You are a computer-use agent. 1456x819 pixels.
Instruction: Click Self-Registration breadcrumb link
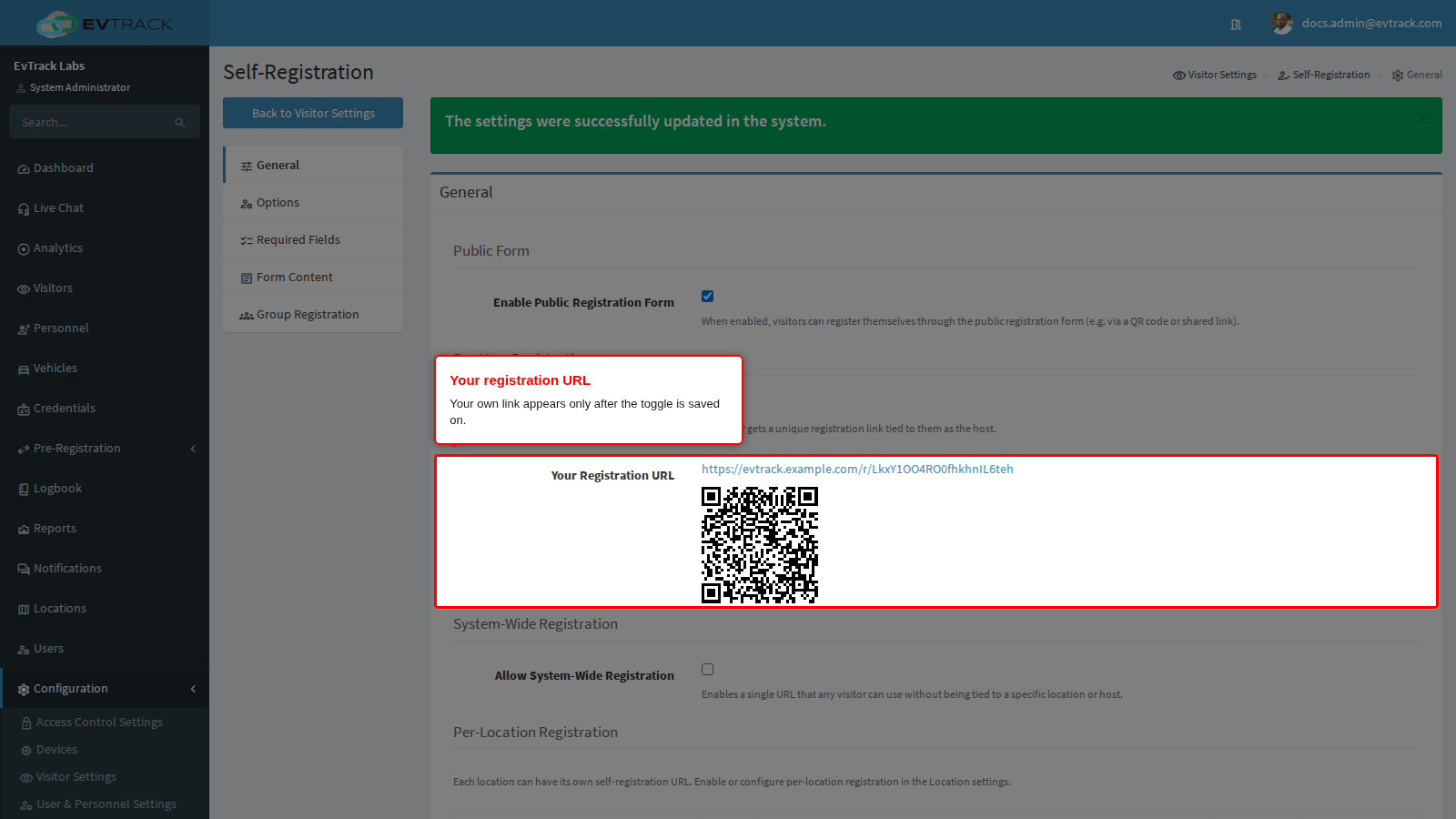click(1324, 76)
